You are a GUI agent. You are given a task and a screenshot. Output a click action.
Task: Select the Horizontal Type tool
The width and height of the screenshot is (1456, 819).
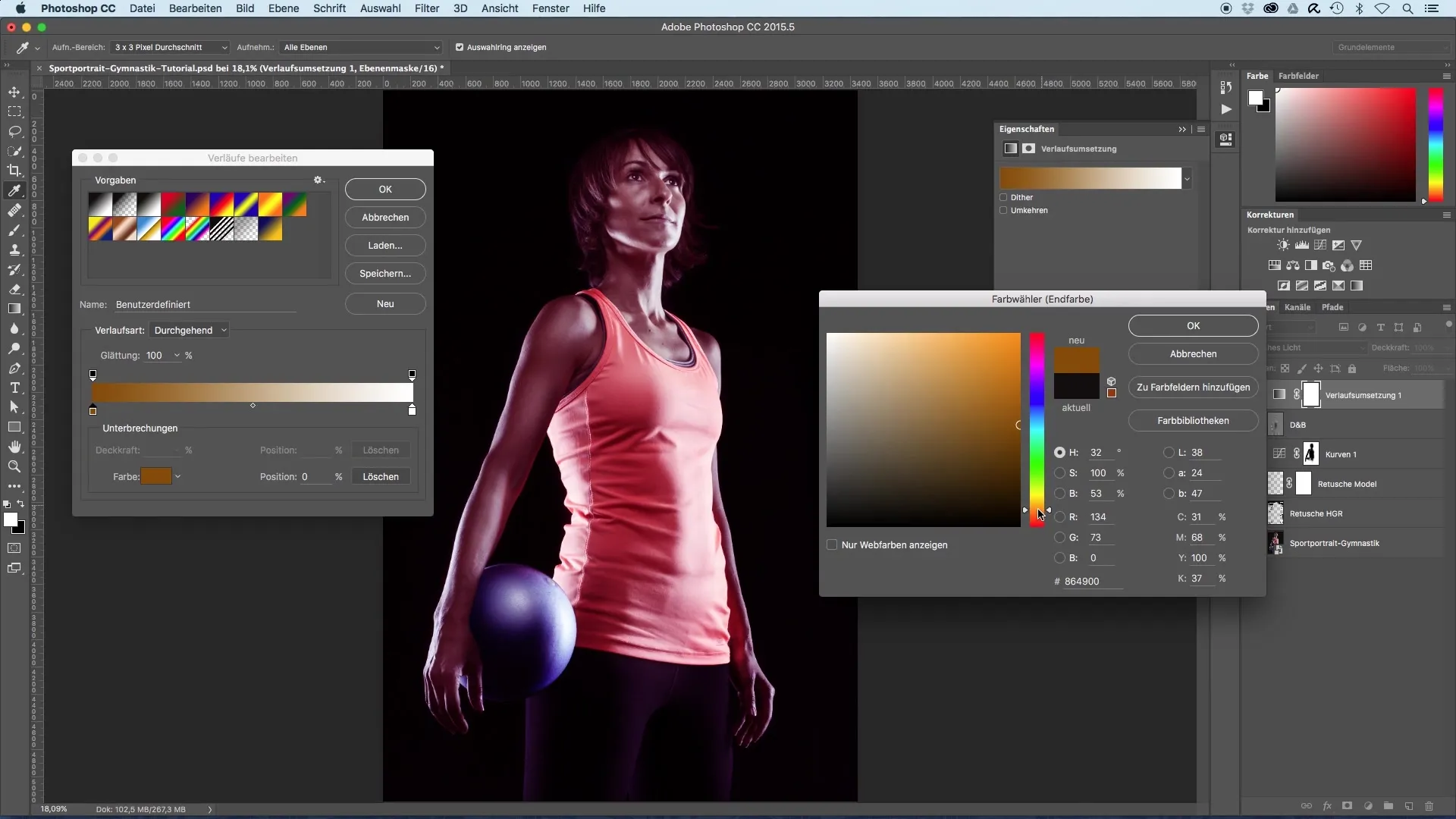click(x=14, y=388)
